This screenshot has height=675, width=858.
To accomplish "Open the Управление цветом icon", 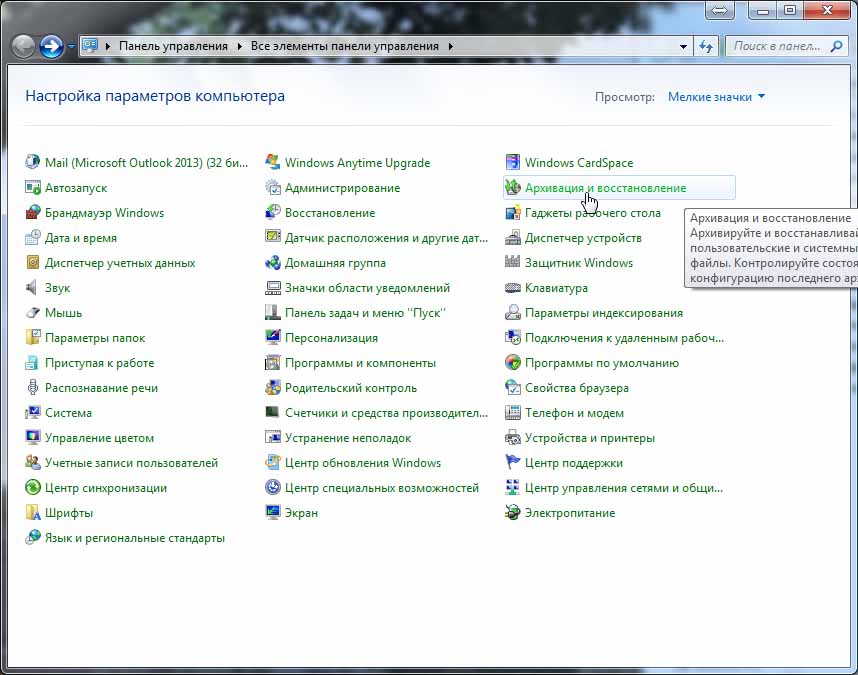I will [33, 438].
